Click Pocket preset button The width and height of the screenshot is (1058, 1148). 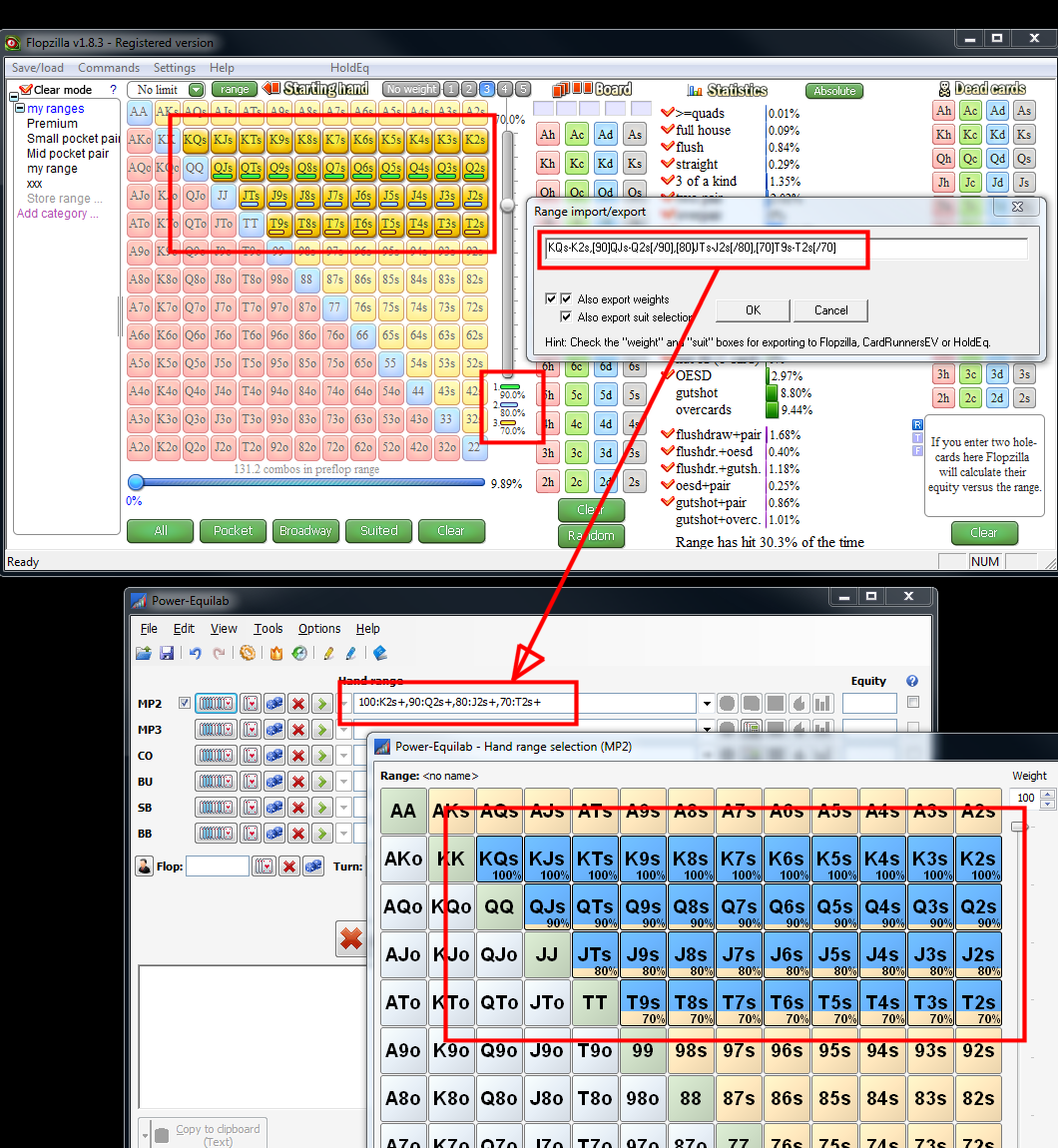coord(233,531)
